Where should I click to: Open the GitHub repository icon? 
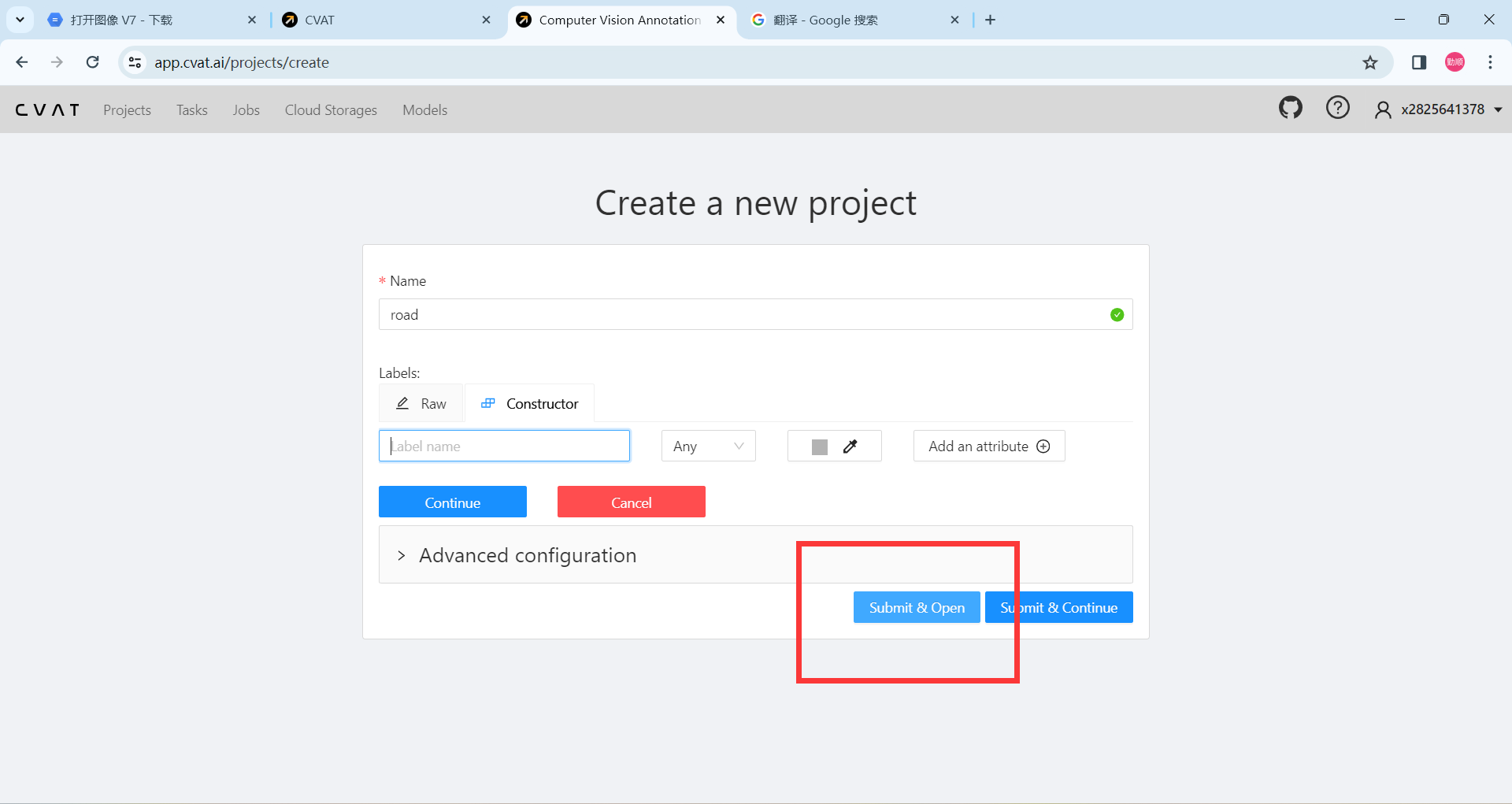point(1290,108)
